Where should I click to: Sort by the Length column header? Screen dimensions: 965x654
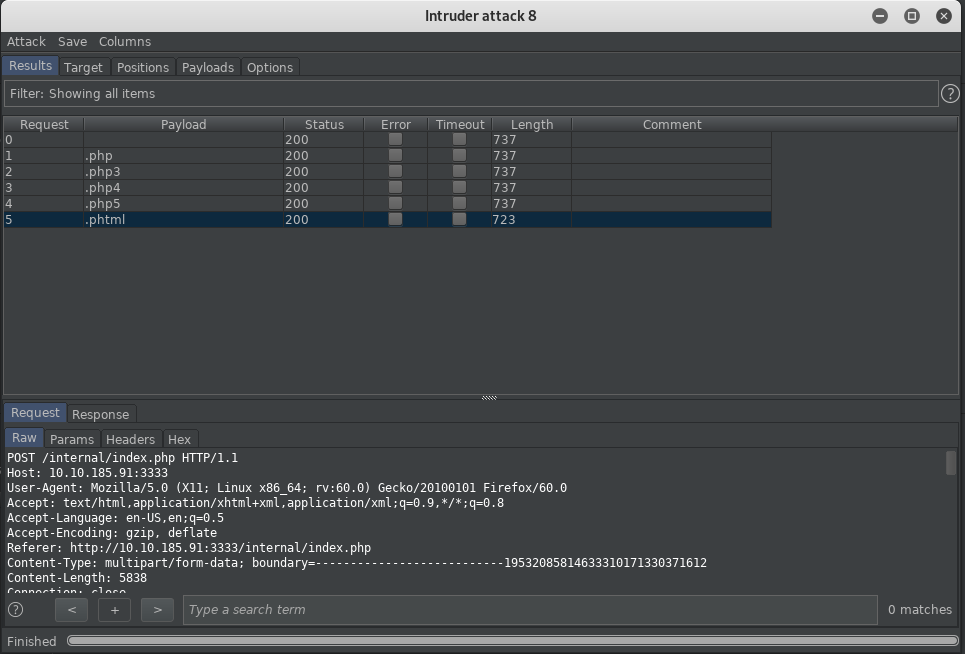[x=532, y=124]
